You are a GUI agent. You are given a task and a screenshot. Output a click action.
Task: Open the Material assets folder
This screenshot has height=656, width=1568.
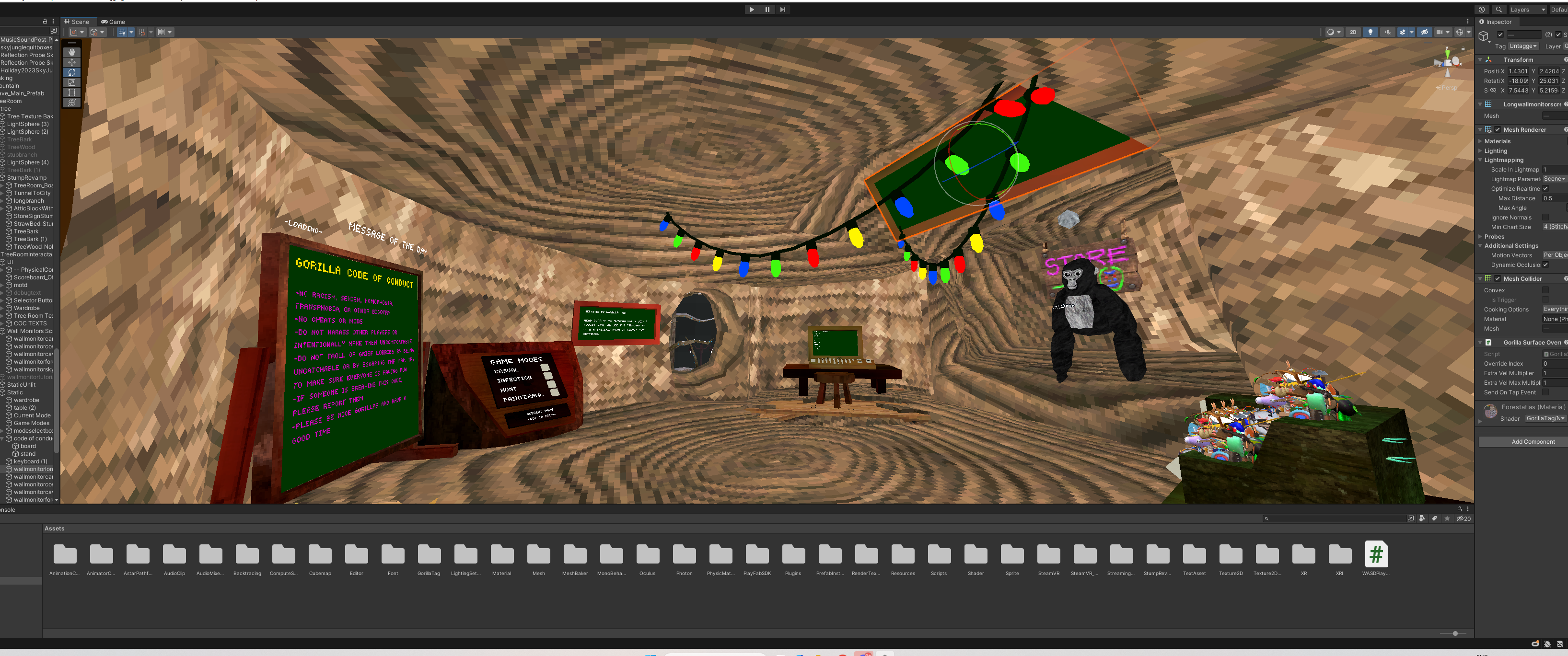point(501,559)
